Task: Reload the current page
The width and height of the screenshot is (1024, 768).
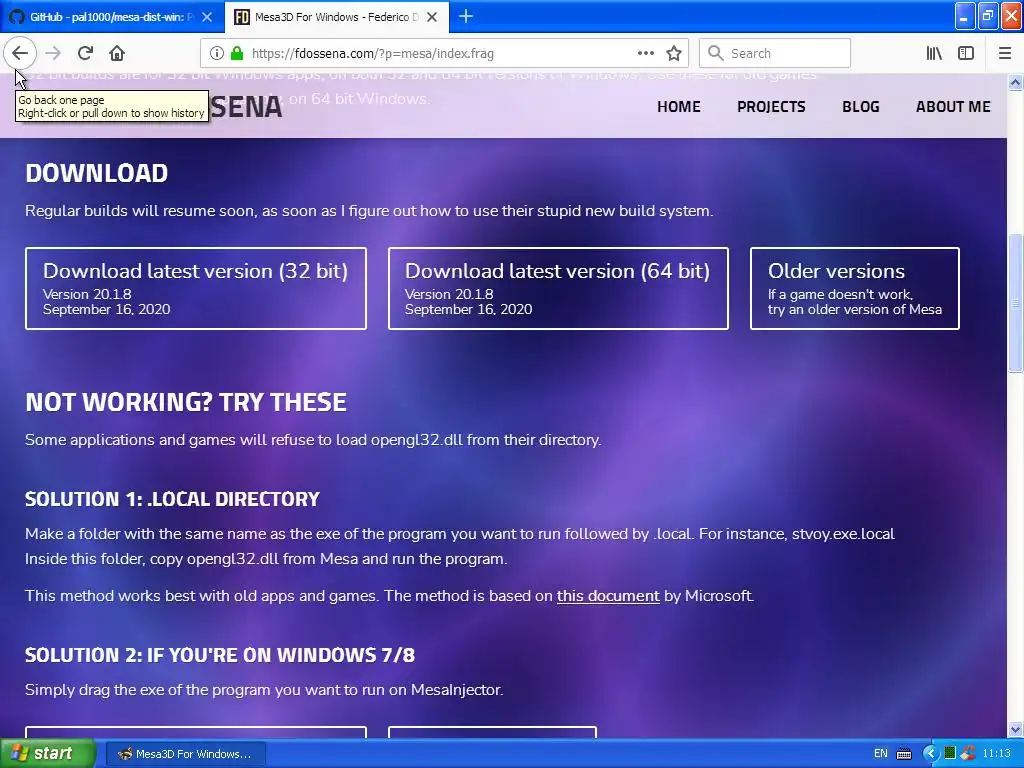Action: (85, 53)
